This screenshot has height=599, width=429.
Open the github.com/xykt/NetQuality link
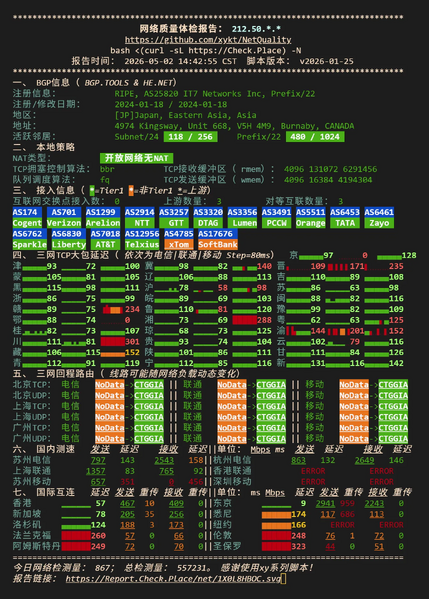208,40
